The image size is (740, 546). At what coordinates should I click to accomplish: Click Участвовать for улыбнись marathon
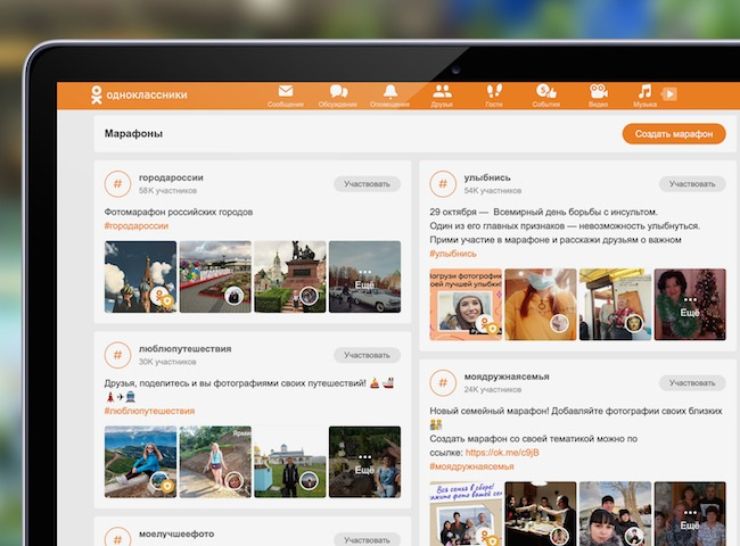click(692, 184)
